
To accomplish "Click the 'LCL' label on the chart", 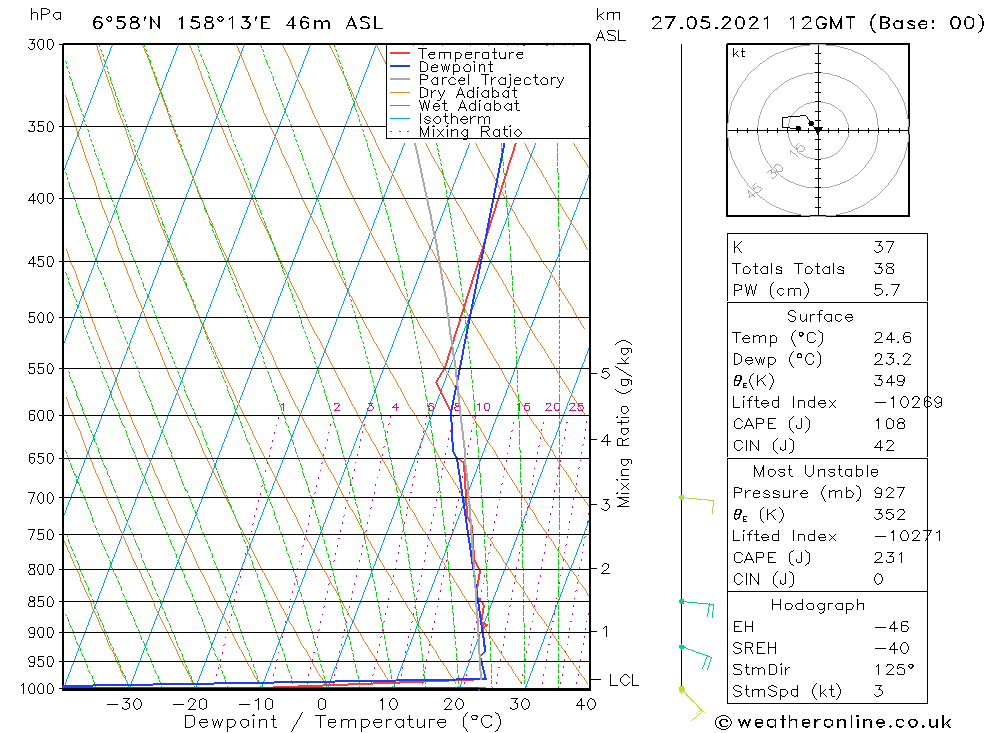I will click(x=624, y=681).
